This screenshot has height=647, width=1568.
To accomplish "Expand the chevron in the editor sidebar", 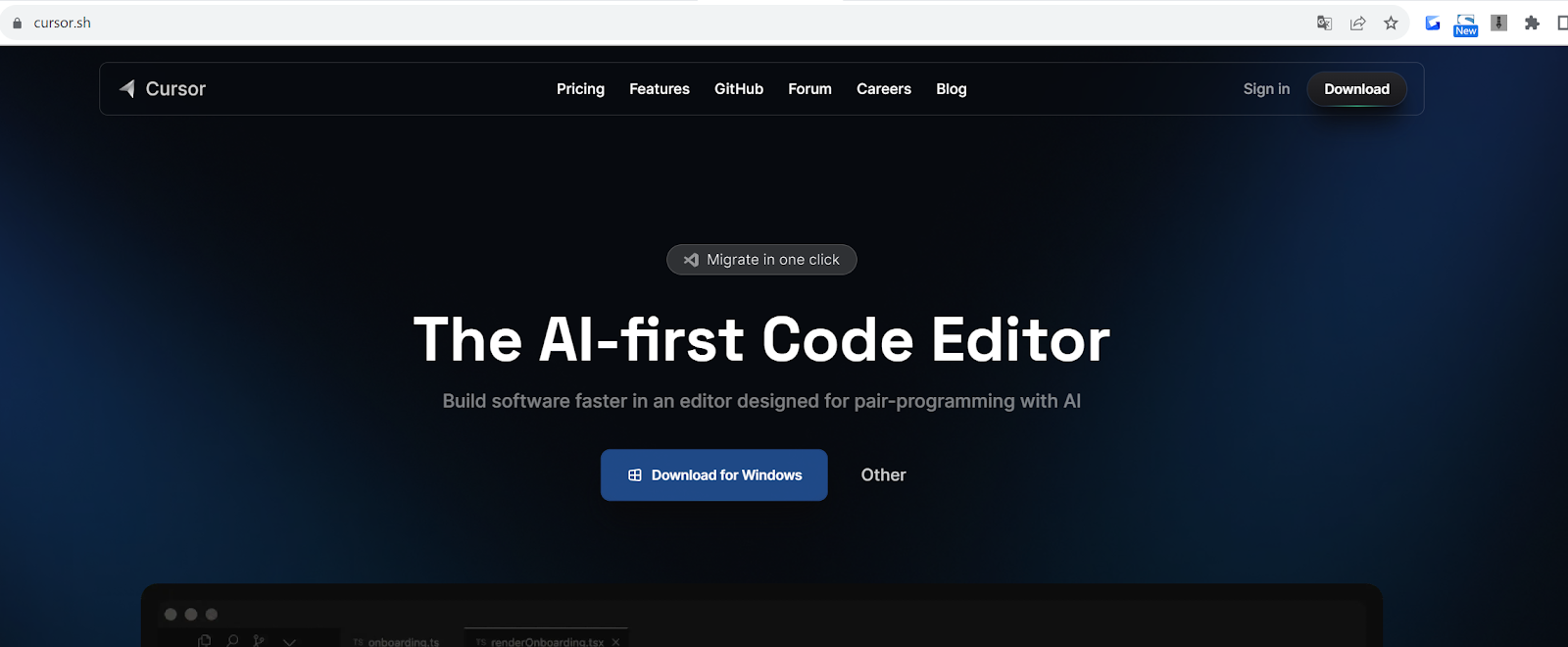I will point(289,642).
